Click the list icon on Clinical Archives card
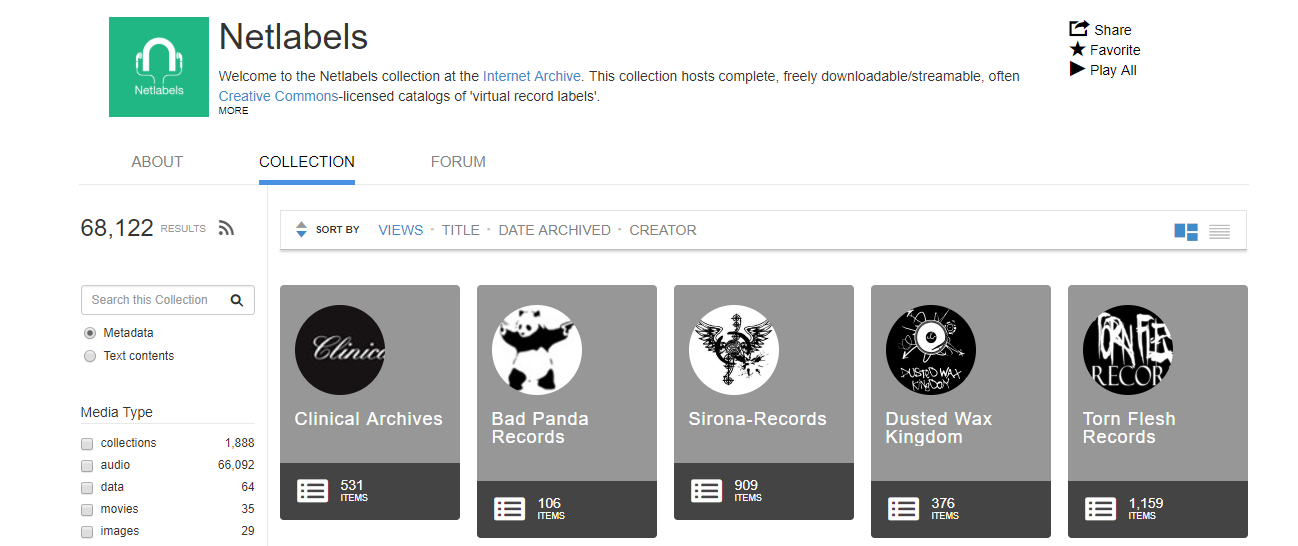The width and height of the screenshot is (1298, 546). coord(313,491)
